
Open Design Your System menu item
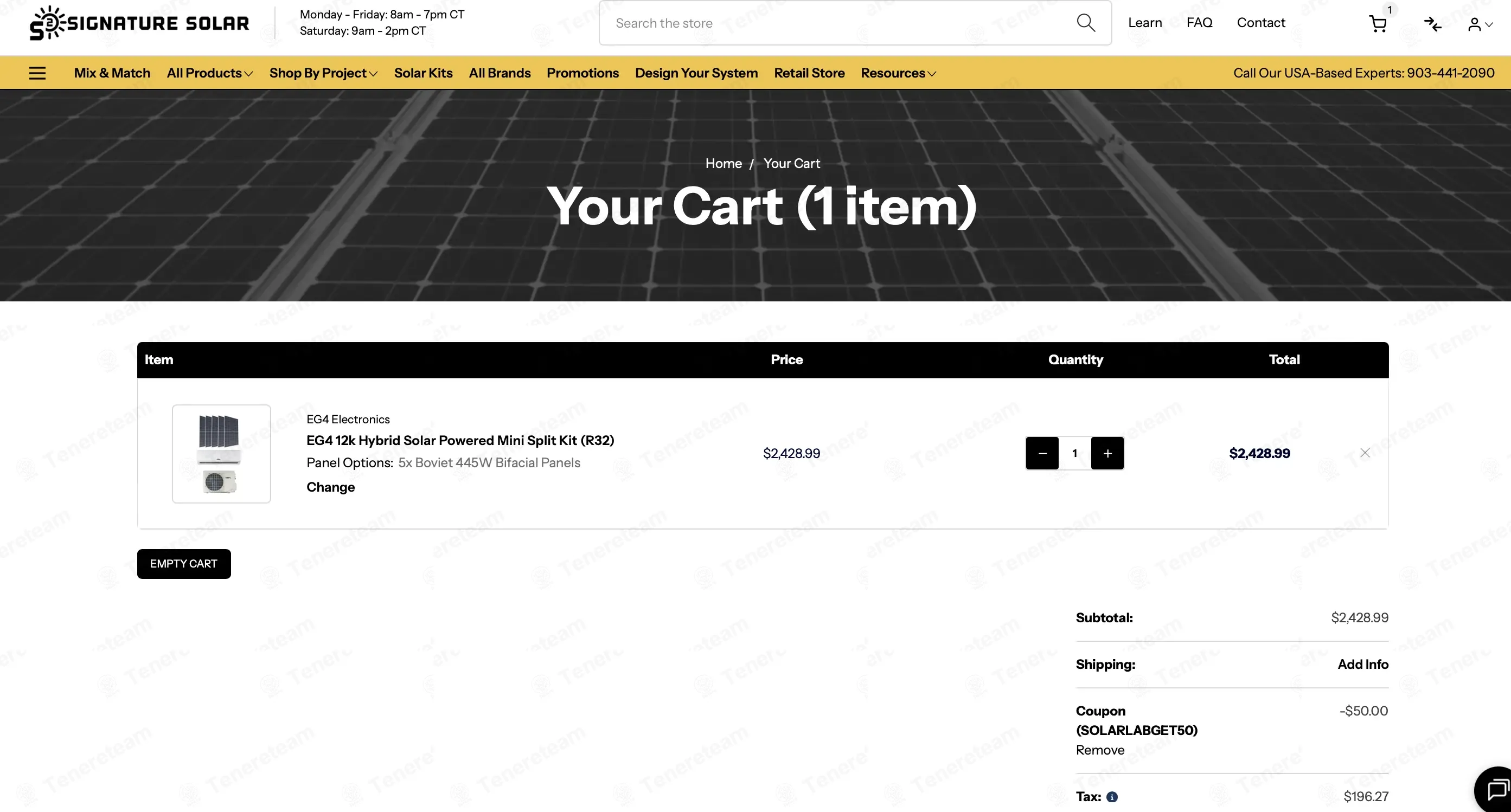pos(696,73)
